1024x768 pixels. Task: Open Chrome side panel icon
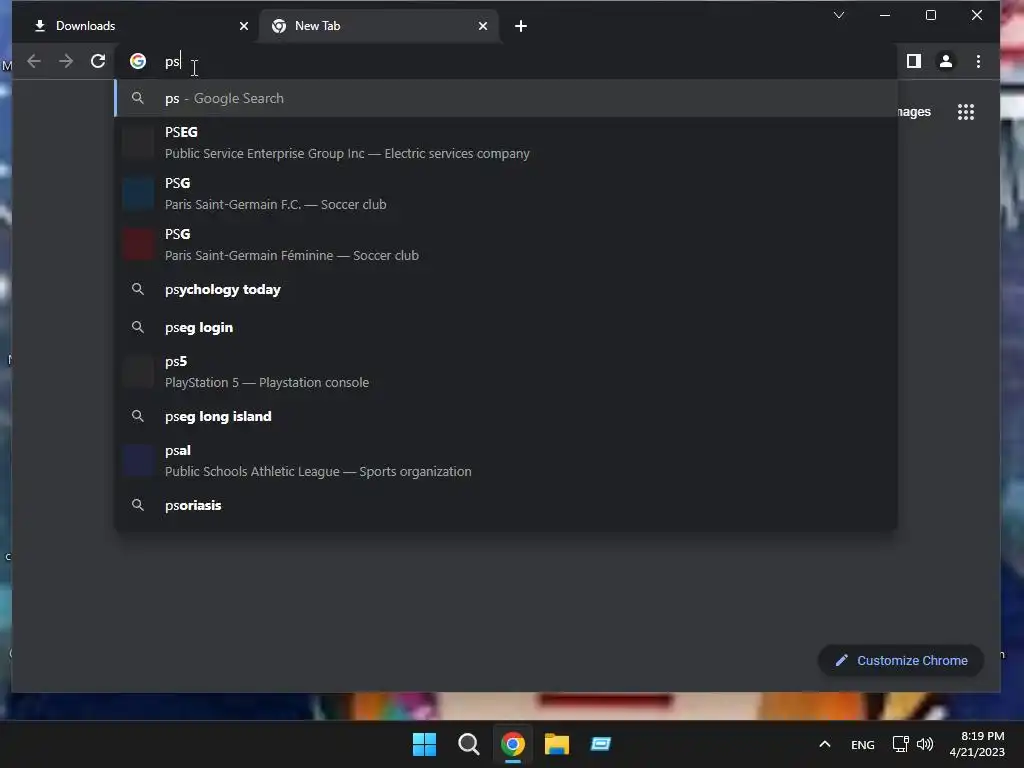(x=914, y=61)
